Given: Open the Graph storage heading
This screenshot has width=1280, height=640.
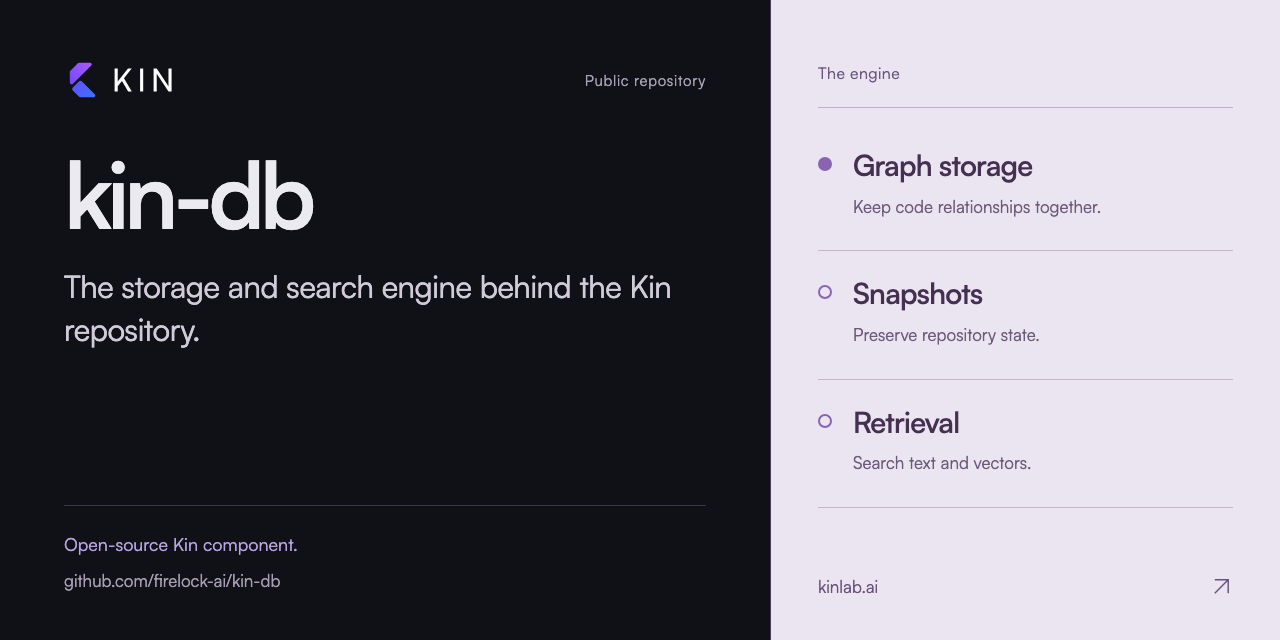Looking at the screenshot, I should [x=942, y=166].
